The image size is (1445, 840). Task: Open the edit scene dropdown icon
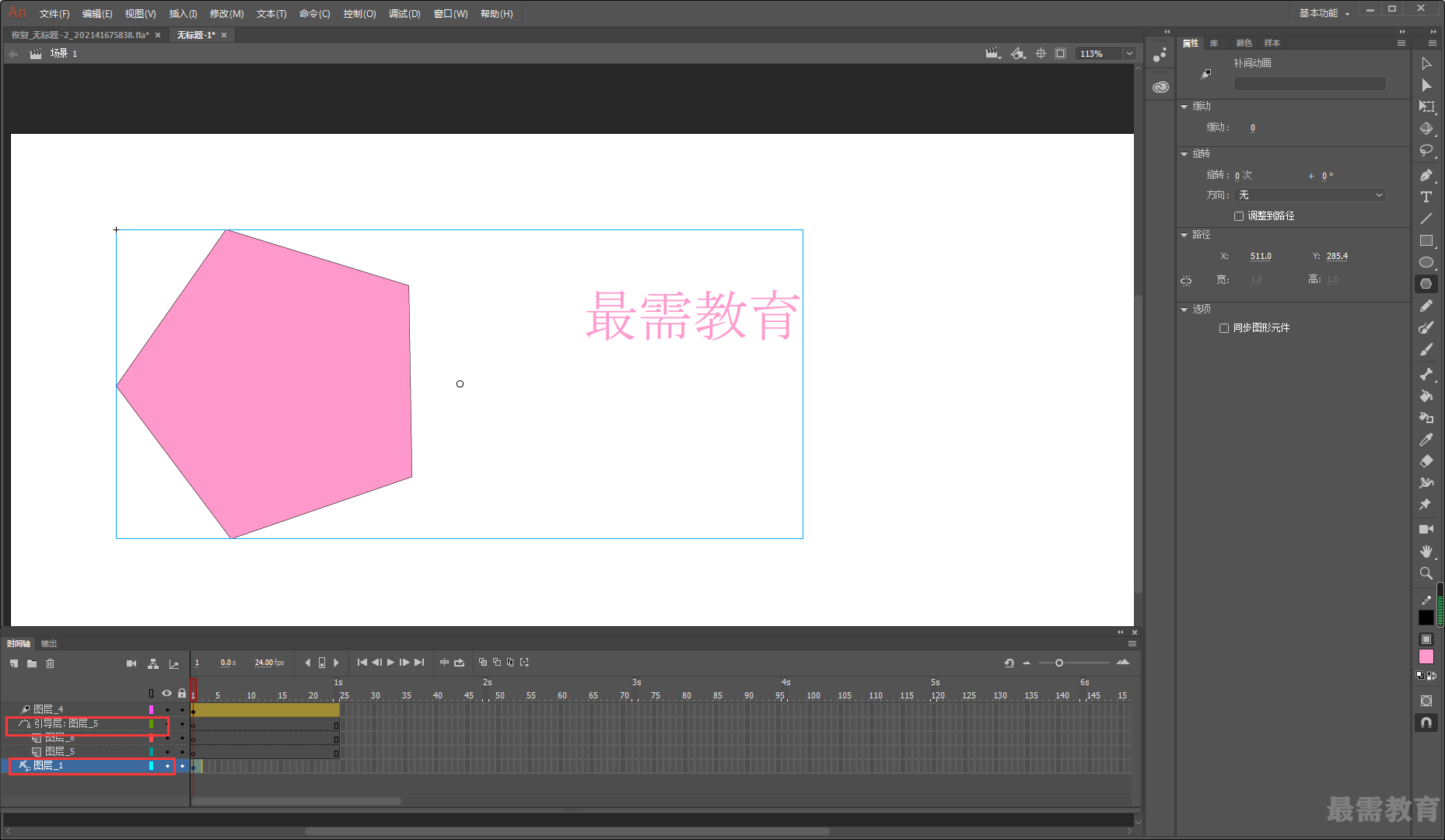(993, 54)
